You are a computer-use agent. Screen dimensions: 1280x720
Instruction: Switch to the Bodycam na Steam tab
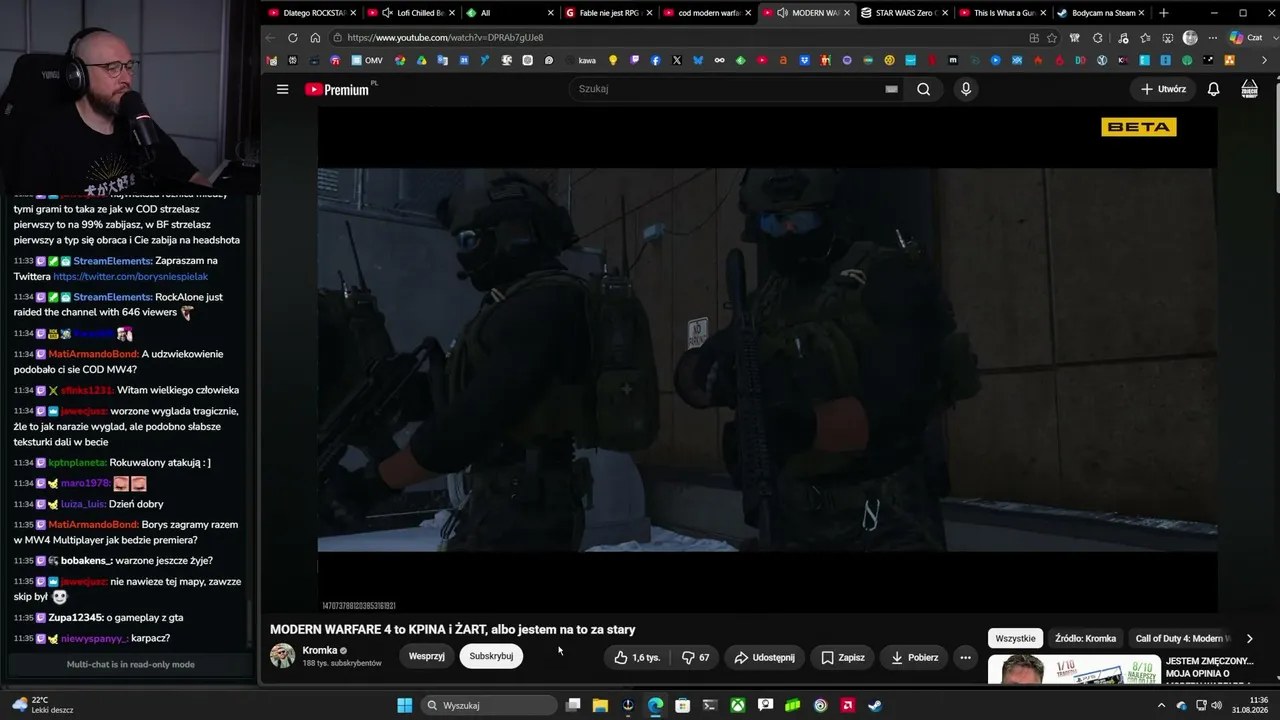1102,13
